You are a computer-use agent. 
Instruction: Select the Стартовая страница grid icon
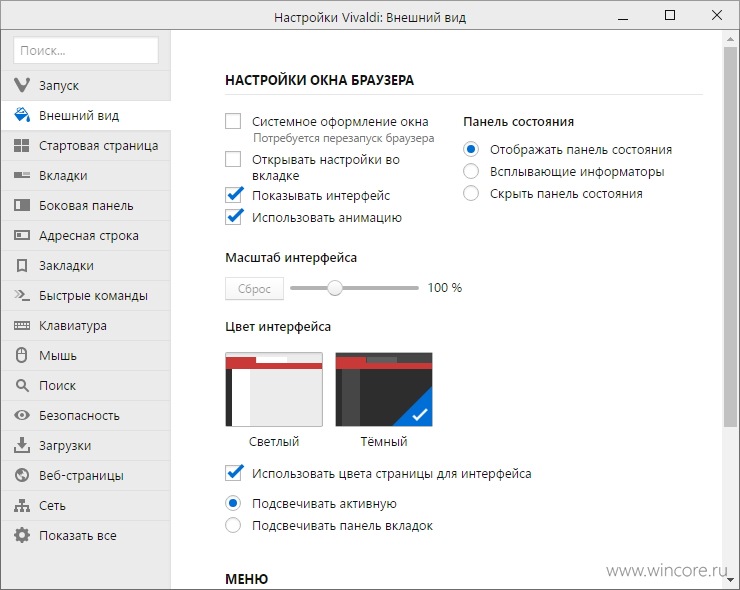click(22, 145)
